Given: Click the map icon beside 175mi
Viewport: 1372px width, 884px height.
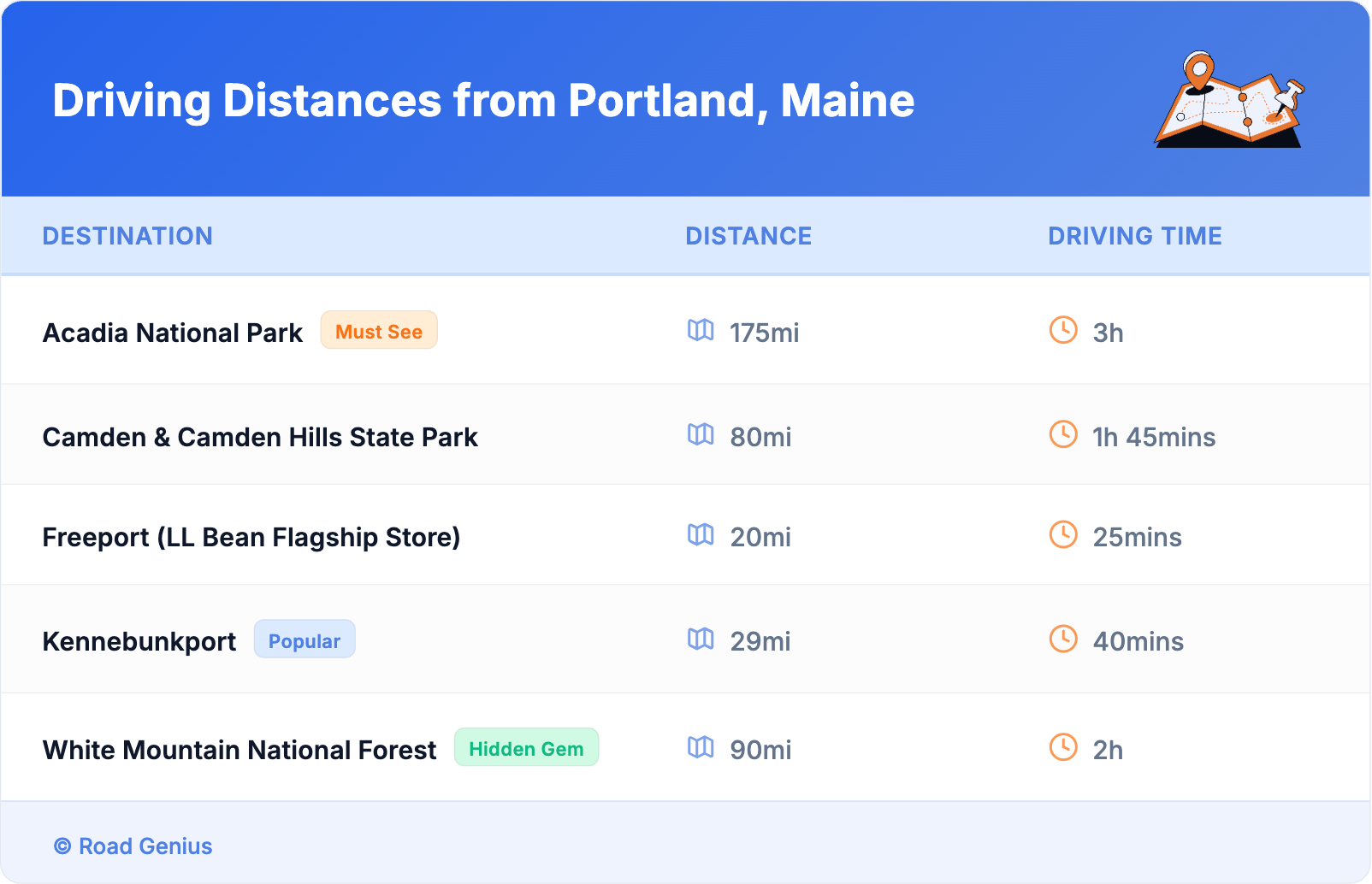Looking at the screenshot, I should coord(701,330).
